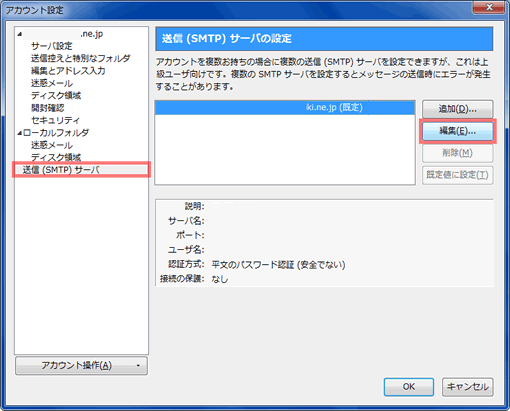Image resolution: width=510 pixels, height=411 pixels.
Task: Open account 迷惑メール settings under .ne.jp
Action: 52,83
